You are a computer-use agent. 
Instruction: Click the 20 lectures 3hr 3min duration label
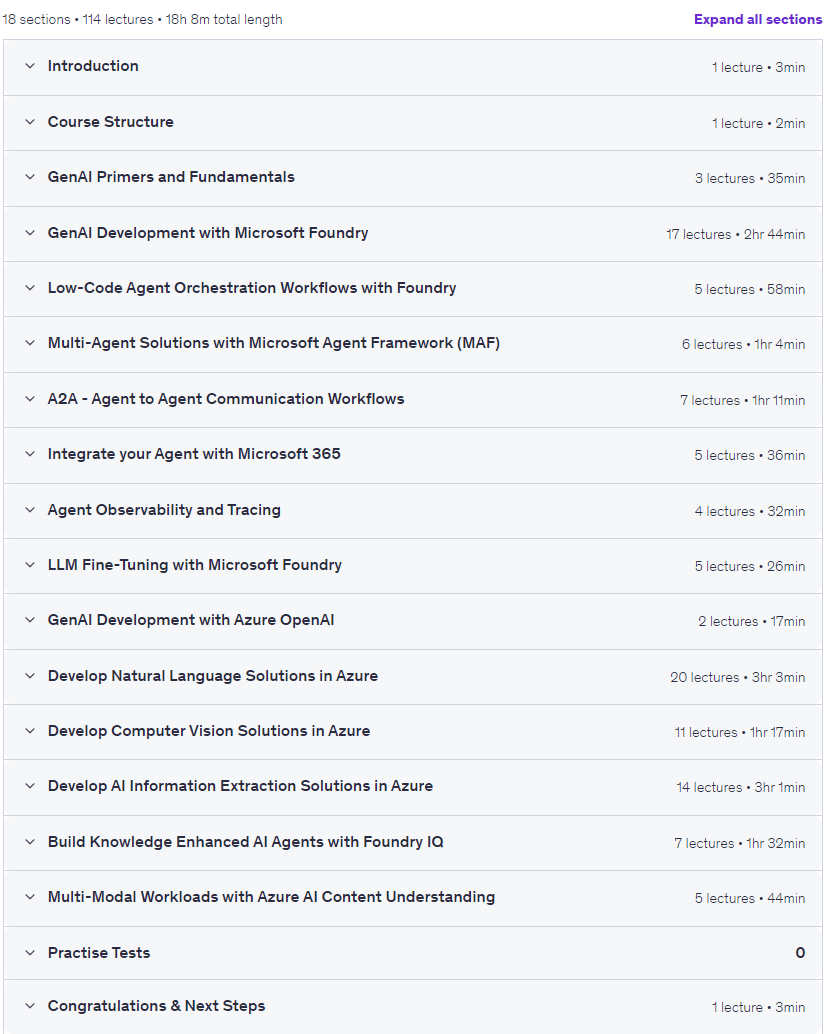pos(737,677)
